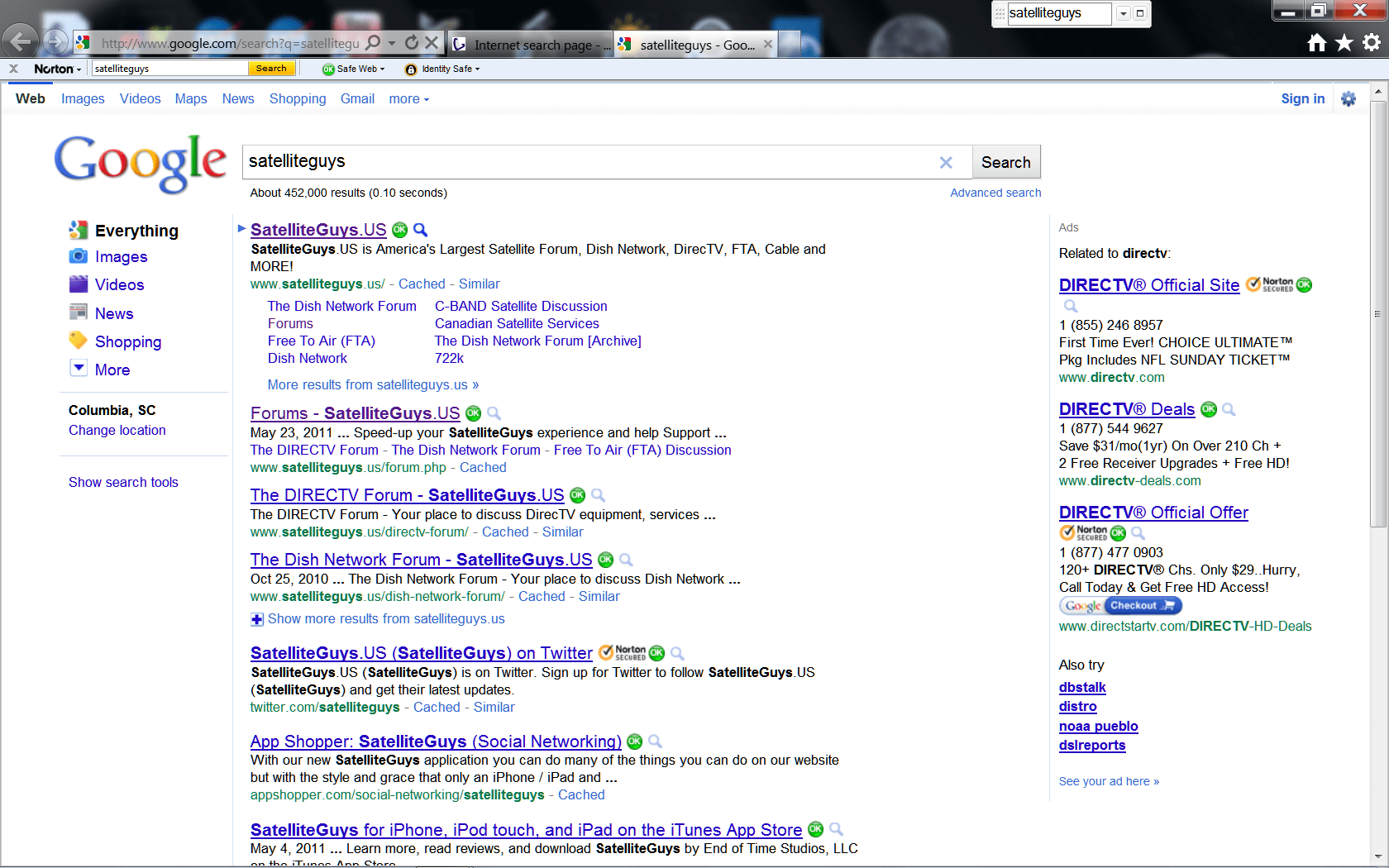Image resolution: width=1389 pixels, height=868 pixels.
Task: Open 'More results from satelliteguys.us' link
Action: coord(373,384)
